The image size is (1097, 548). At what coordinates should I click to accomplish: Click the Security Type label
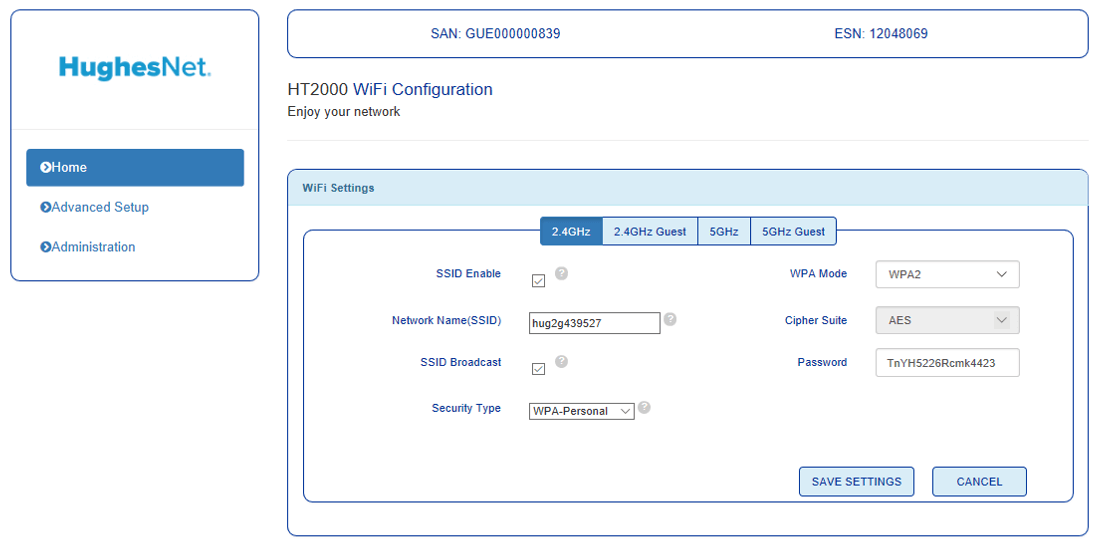[x=466, y=408]
